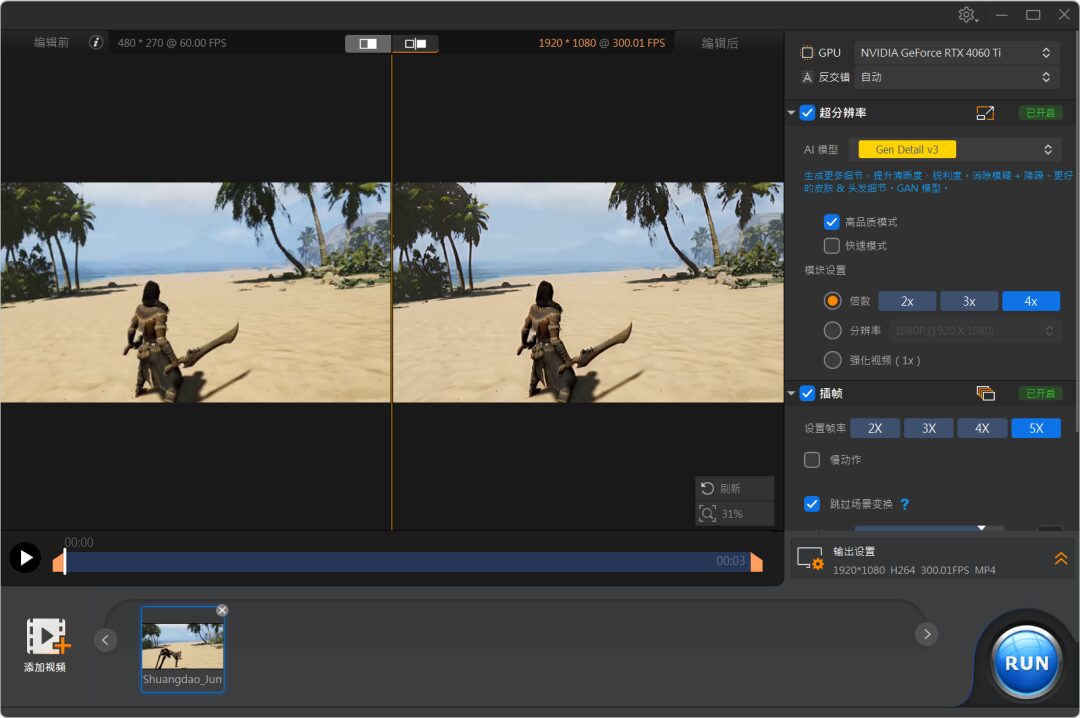This screenshot has width=1080, height=718.
Task: Click the GPU chip icon
Action: tap(807, 53)
